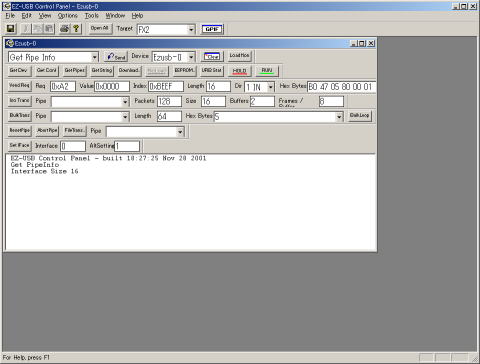Click the Send button with arrow icon

(116, 57)
